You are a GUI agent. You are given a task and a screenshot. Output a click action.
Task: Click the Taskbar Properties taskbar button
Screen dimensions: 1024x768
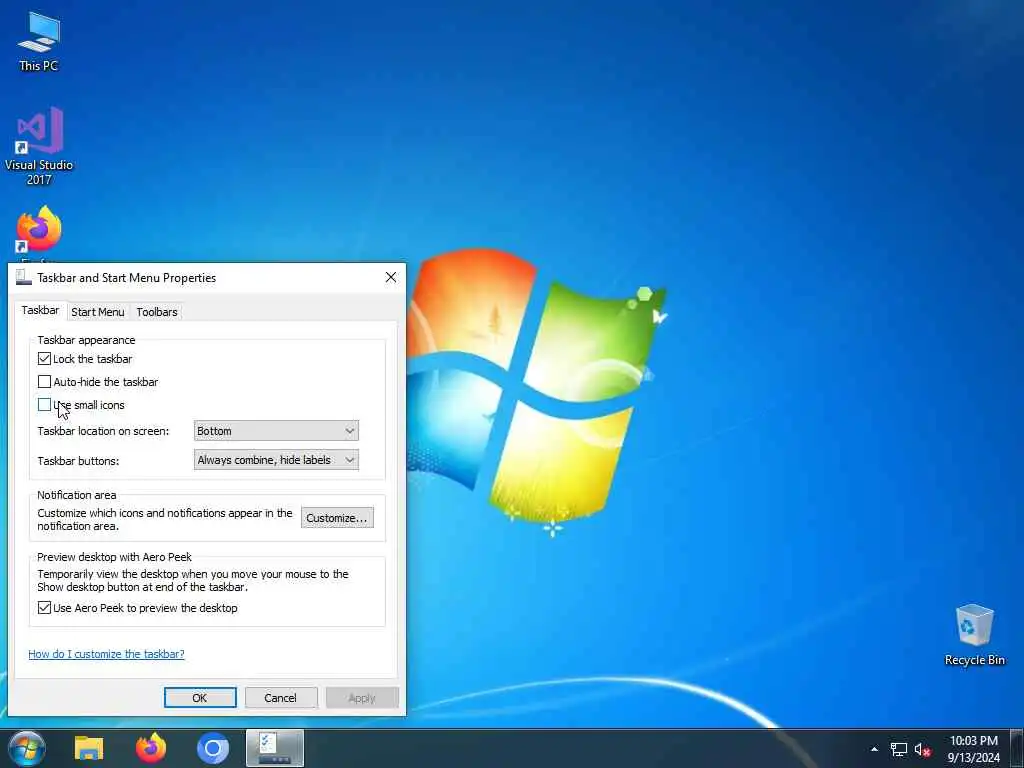[x=274, y=748]
